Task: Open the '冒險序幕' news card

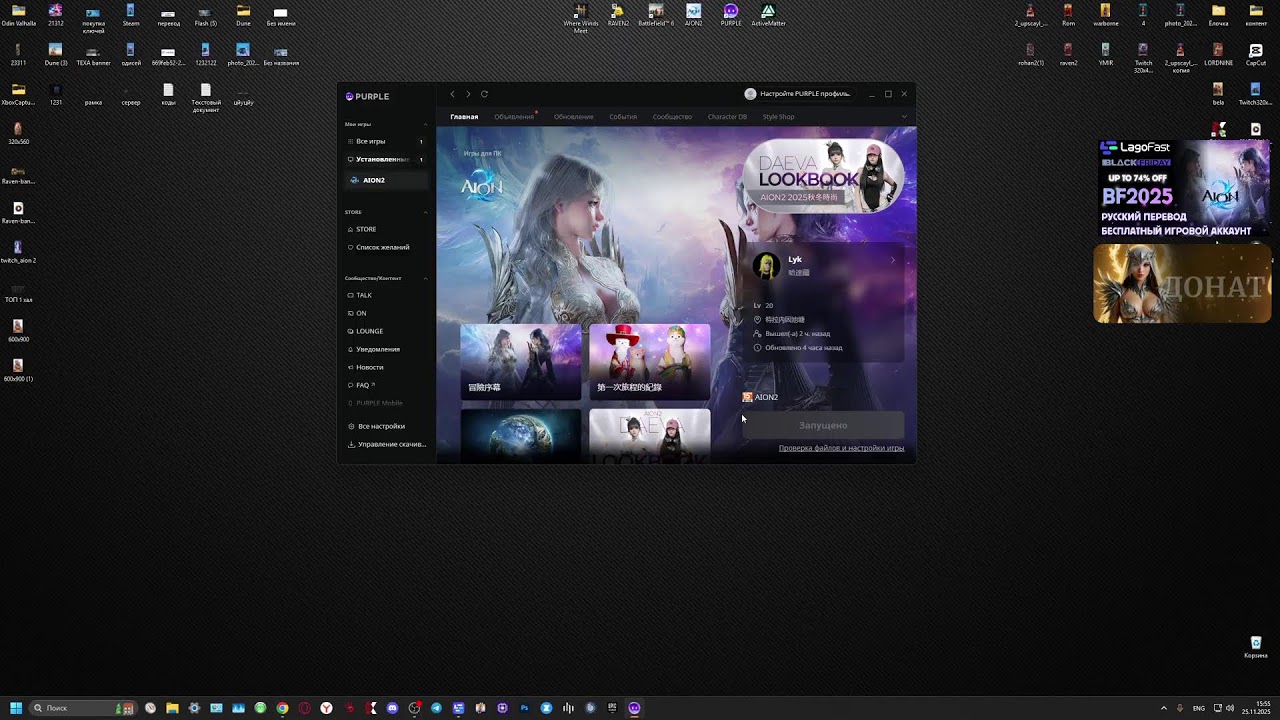Action: click(x=520, y=361)
